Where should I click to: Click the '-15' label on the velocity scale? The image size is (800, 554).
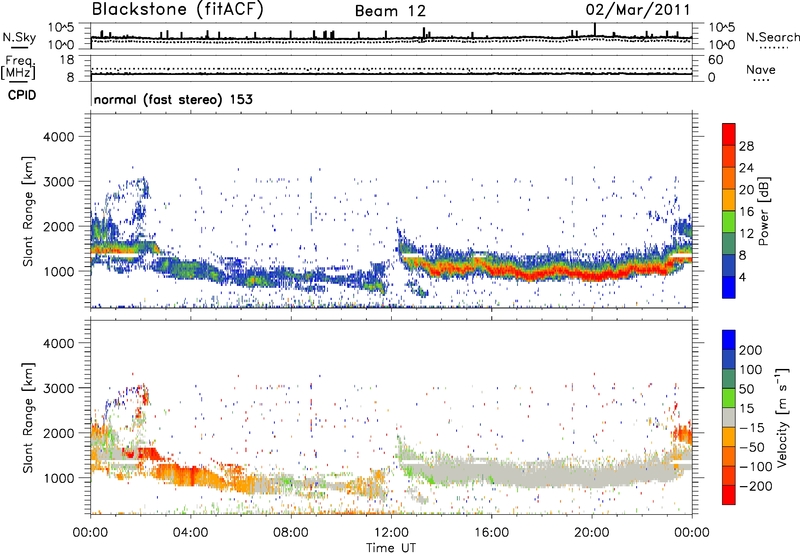[752, 429]
